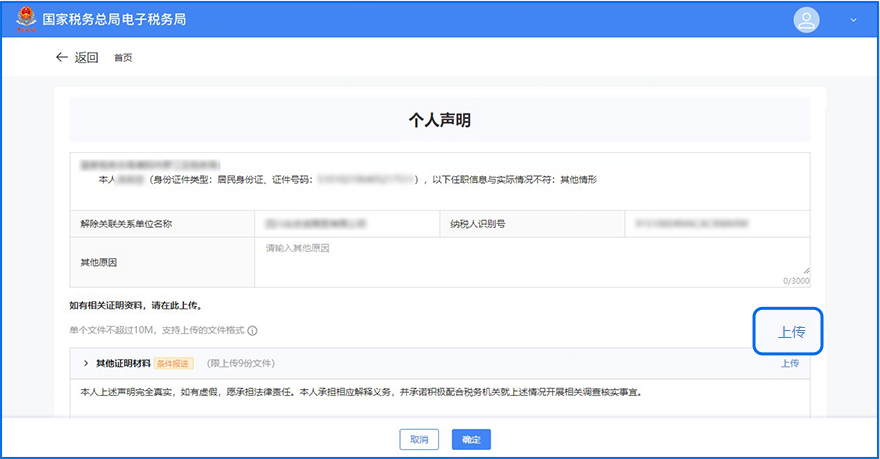The height and width of the screenshot is (459, 880).
Task: Click the 条件报送 orange tag
Action: tap(174, 363)
